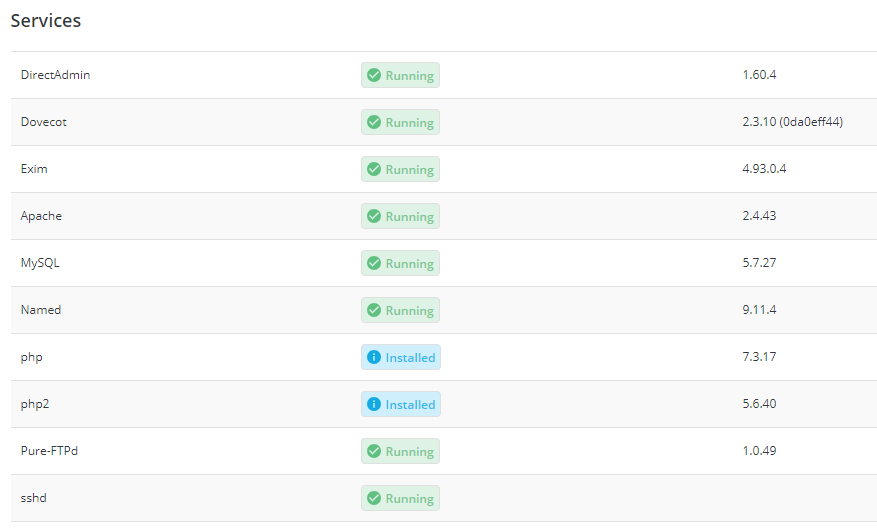Select the DirectAdmin service name
877x532 pixels.
[x=55, y=75]
